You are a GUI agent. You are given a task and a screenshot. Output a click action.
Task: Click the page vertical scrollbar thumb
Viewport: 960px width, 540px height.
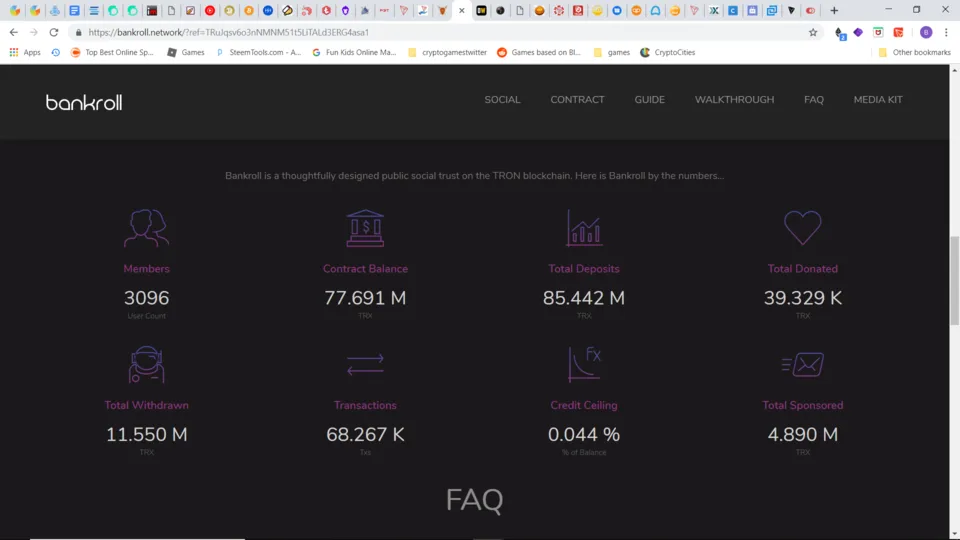[x=954, y=280]
